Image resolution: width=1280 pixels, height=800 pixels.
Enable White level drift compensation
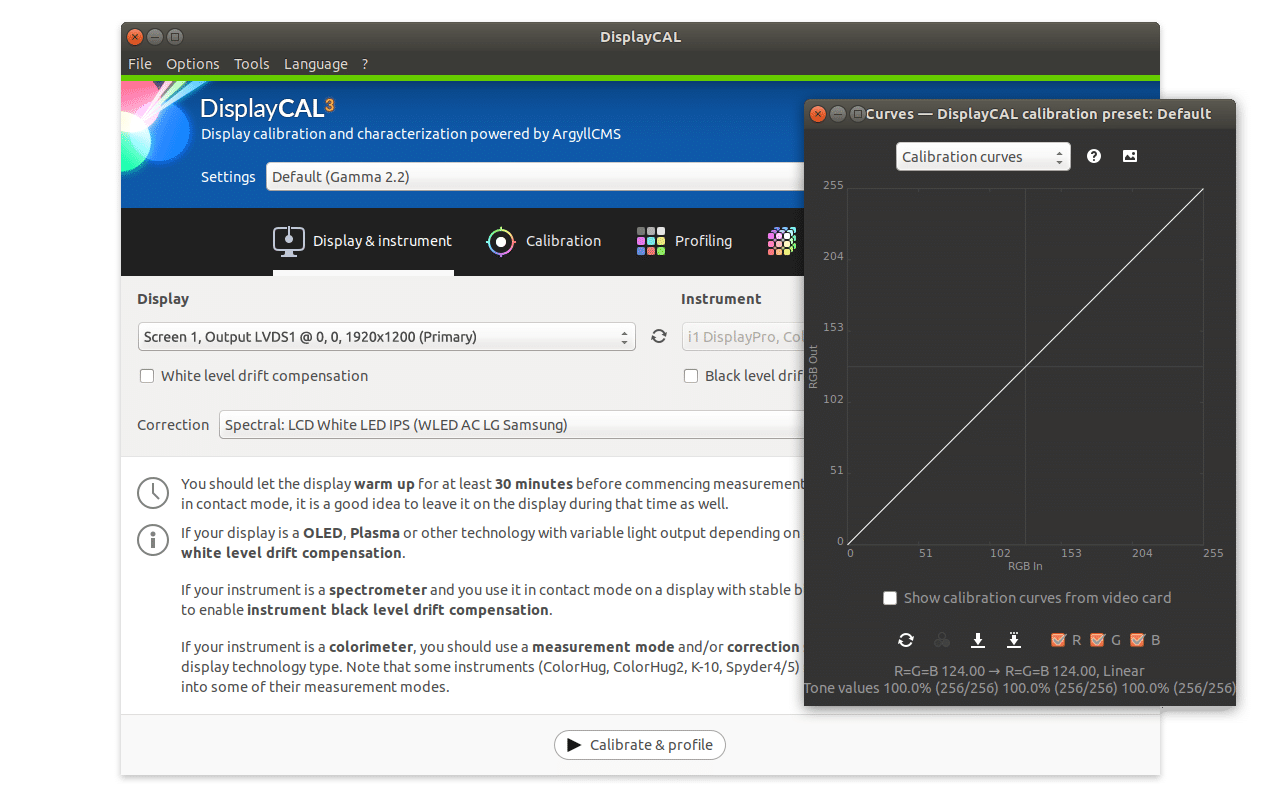[x=147, y=376]
